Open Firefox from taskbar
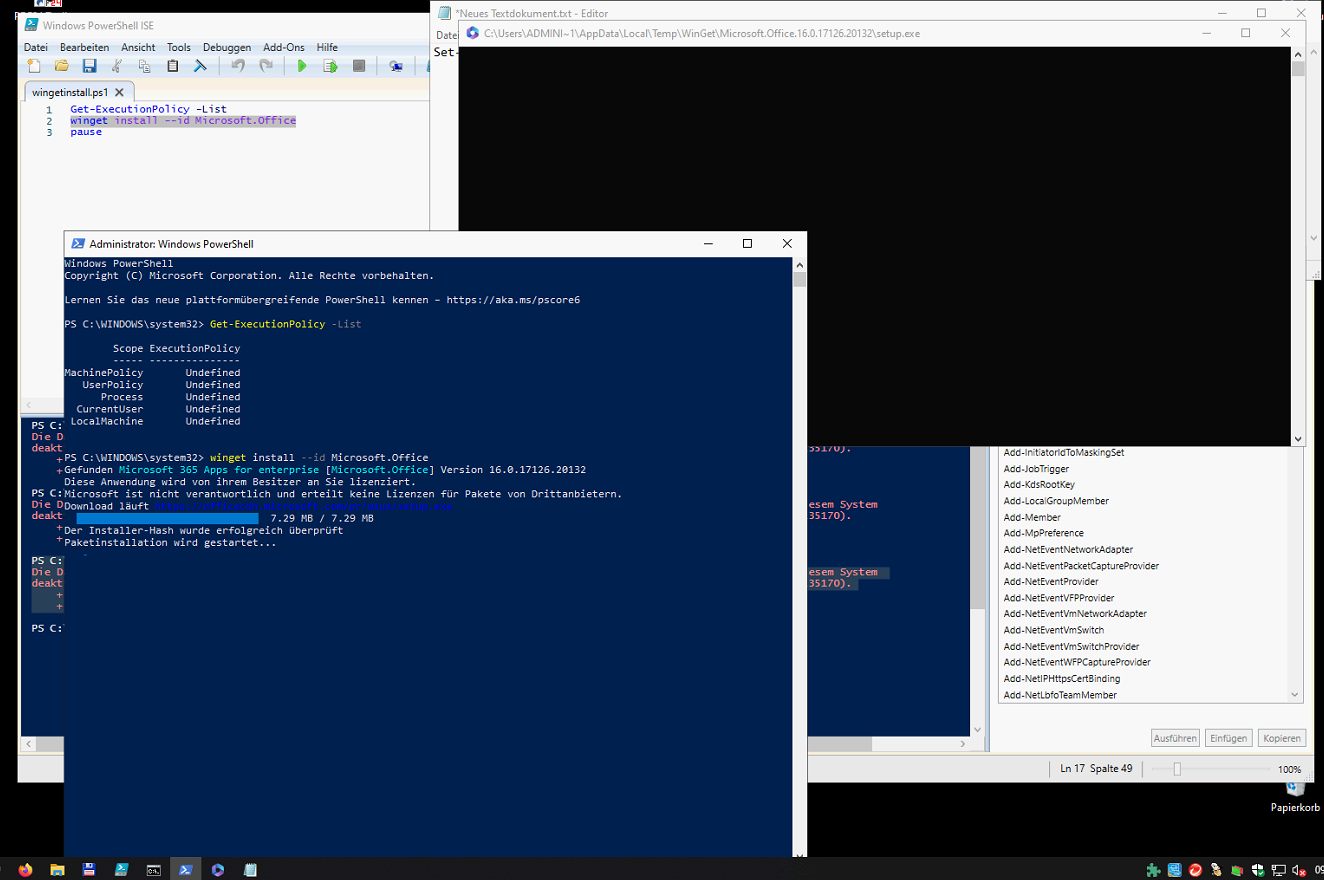Image resolution: width=1324 pixels, height=880 pixels. [25, 869]
